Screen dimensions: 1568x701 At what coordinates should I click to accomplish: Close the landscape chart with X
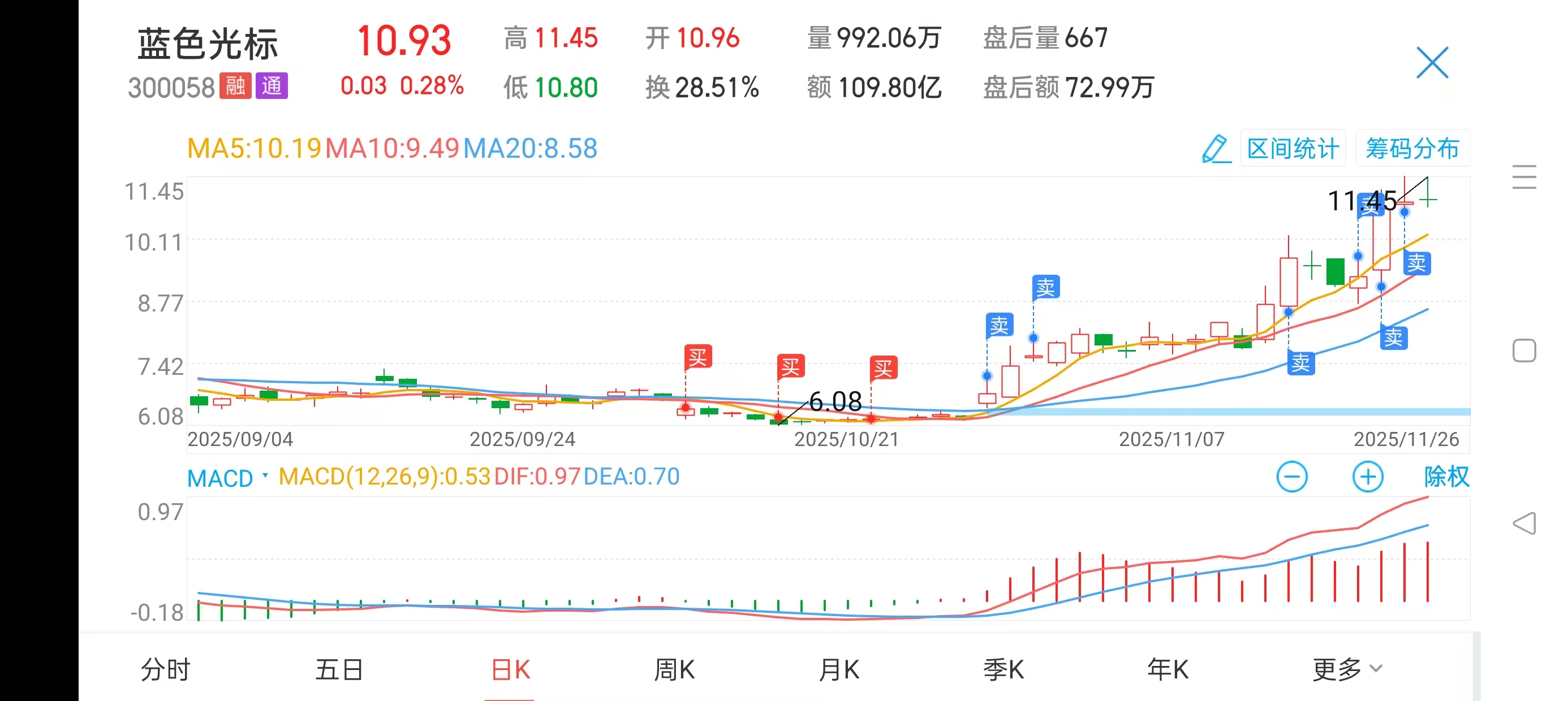tap(1432, 63)
